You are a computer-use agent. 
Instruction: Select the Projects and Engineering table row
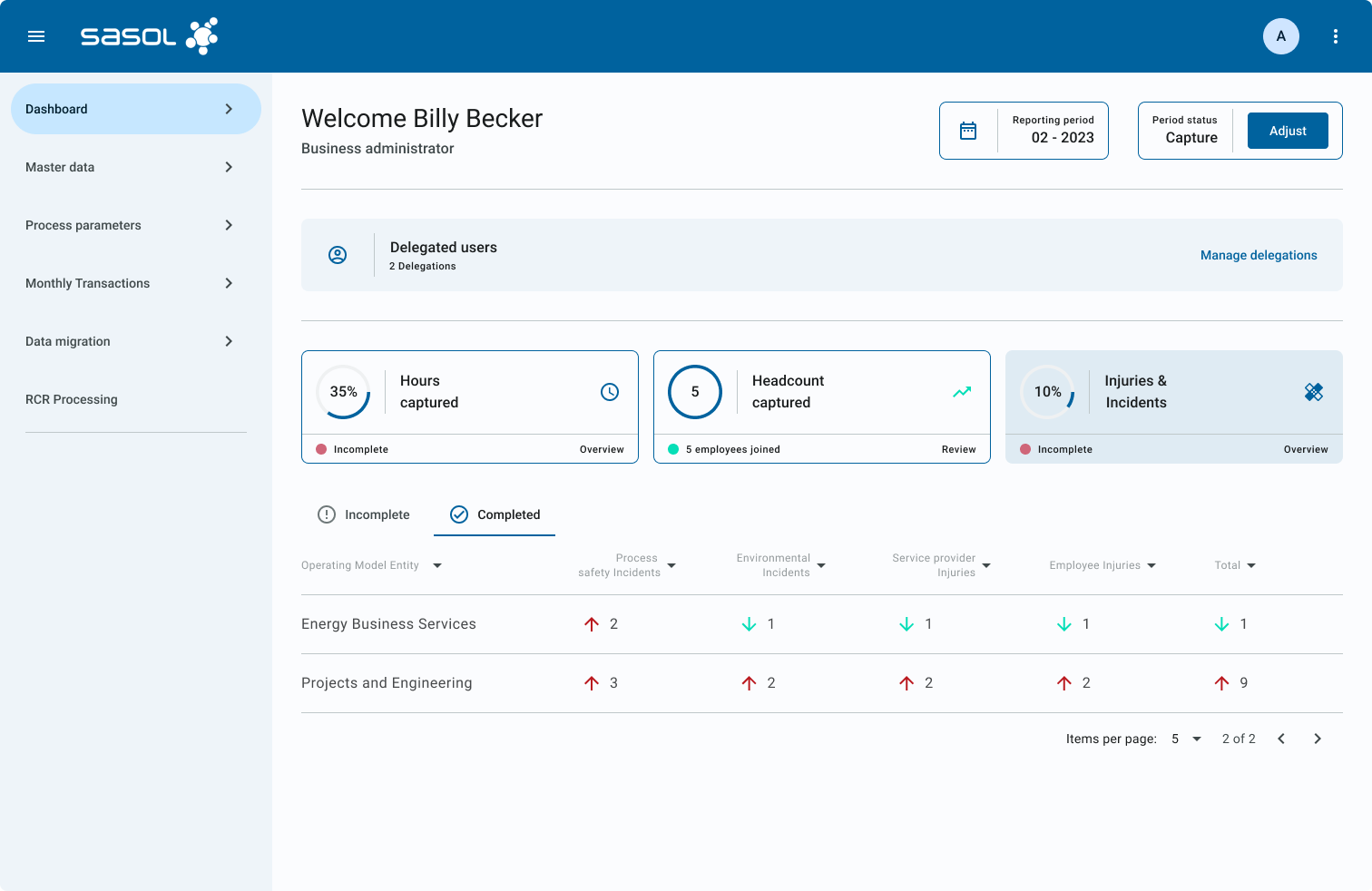point(387,682)
